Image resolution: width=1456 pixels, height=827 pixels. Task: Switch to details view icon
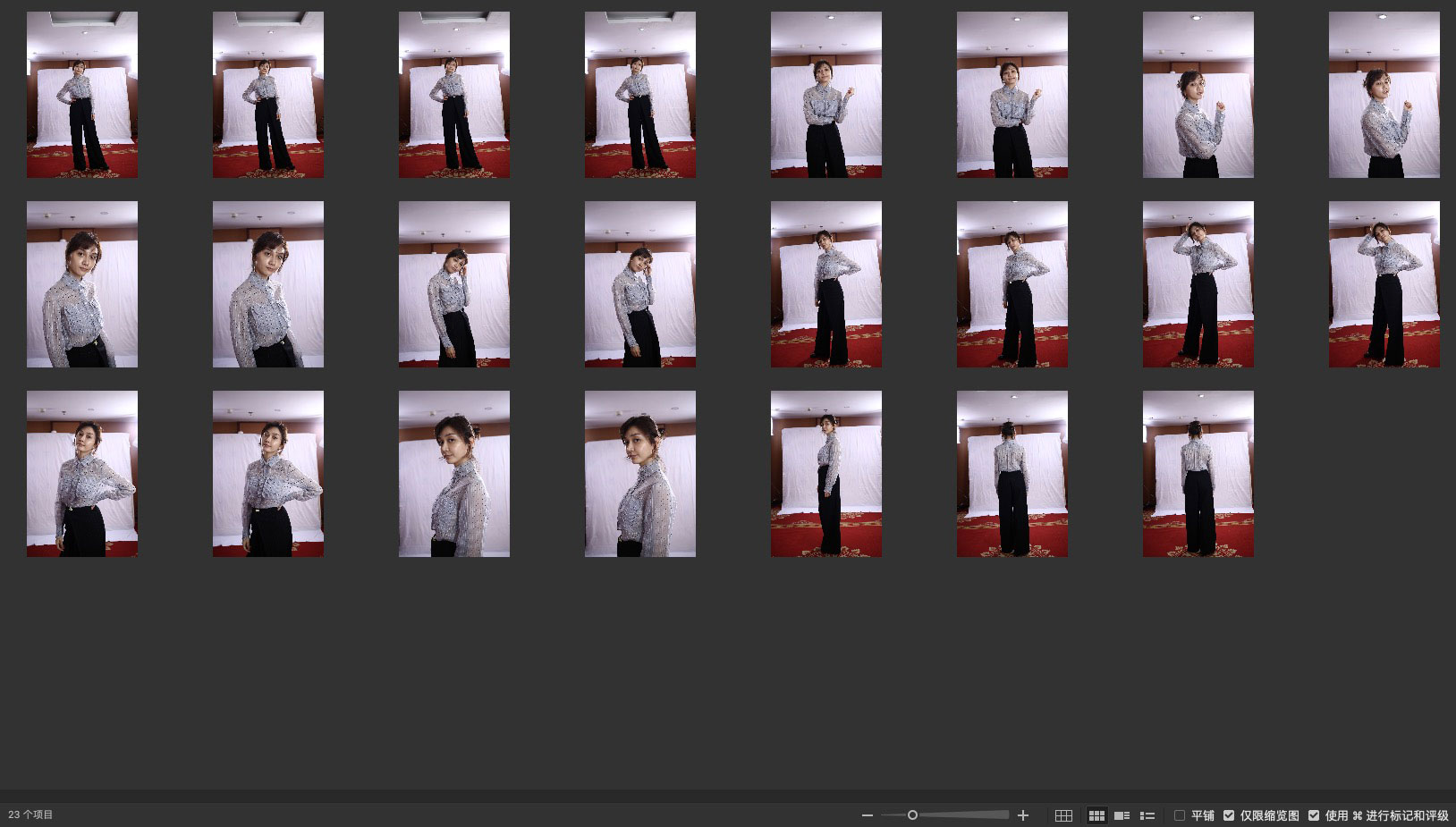1122,815
